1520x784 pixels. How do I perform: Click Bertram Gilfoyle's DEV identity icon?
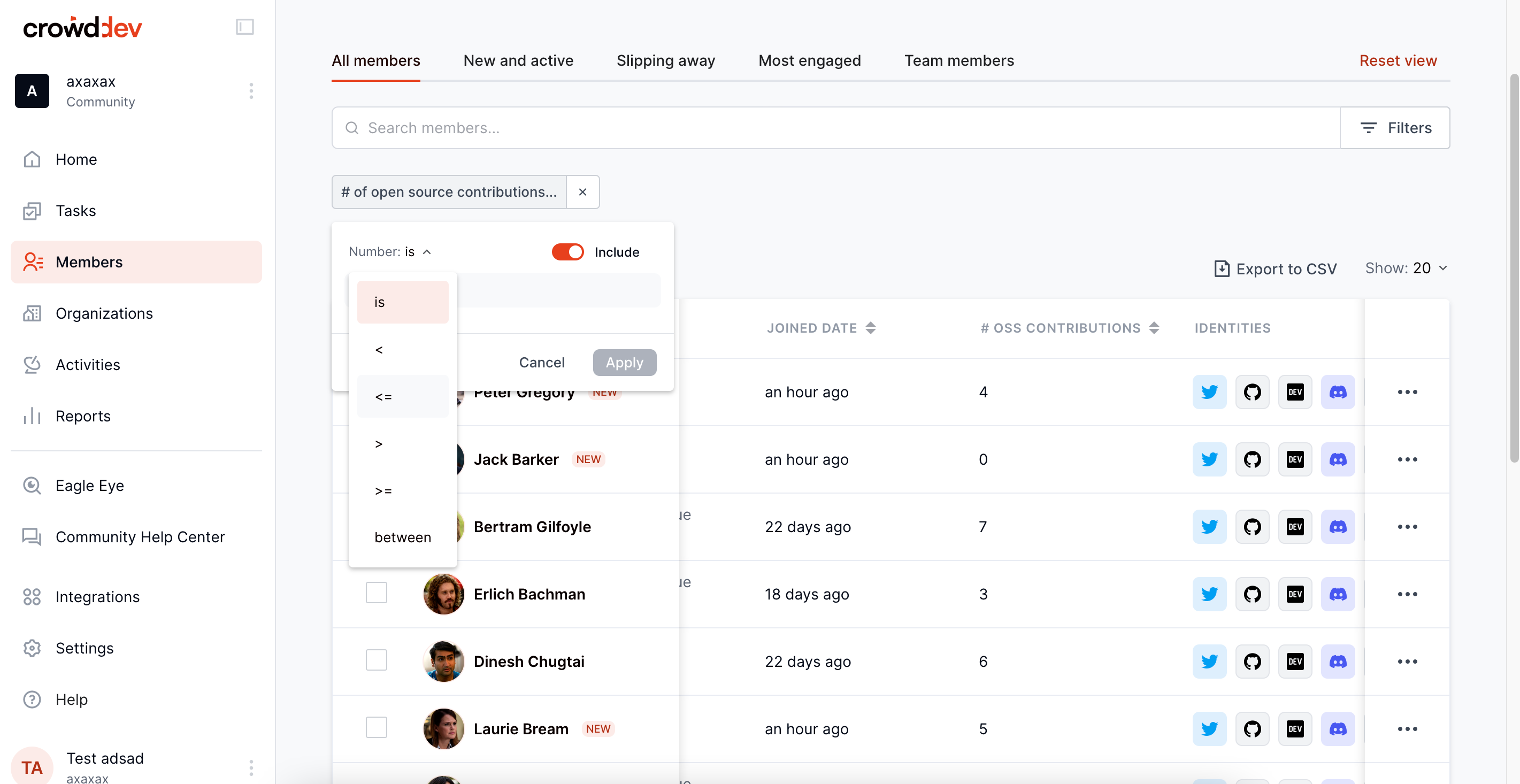[x=1295, y=526]
